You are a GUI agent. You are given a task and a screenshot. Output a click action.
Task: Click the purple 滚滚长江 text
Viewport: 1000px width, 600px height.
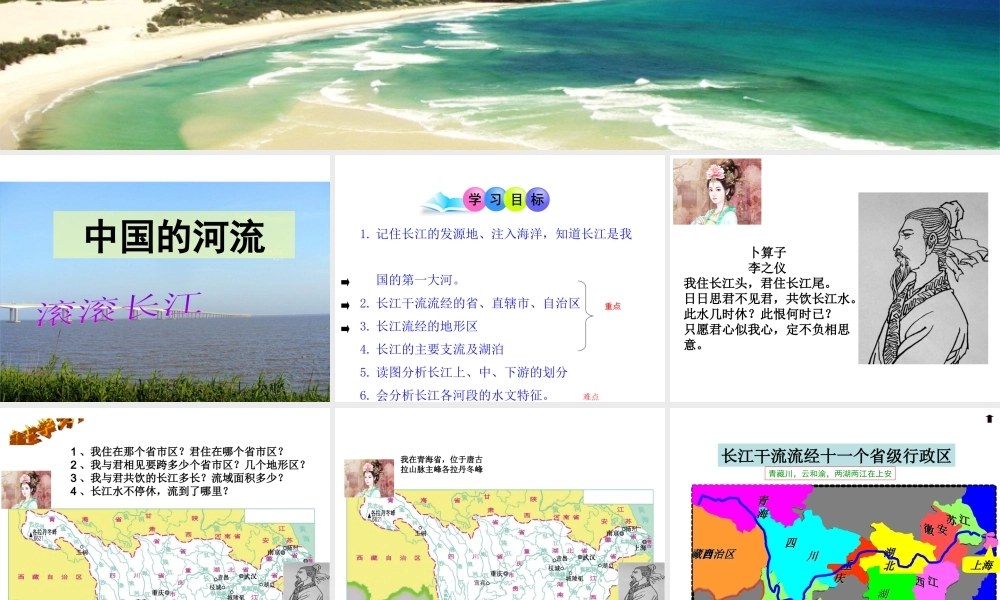[x=119, y=309]
